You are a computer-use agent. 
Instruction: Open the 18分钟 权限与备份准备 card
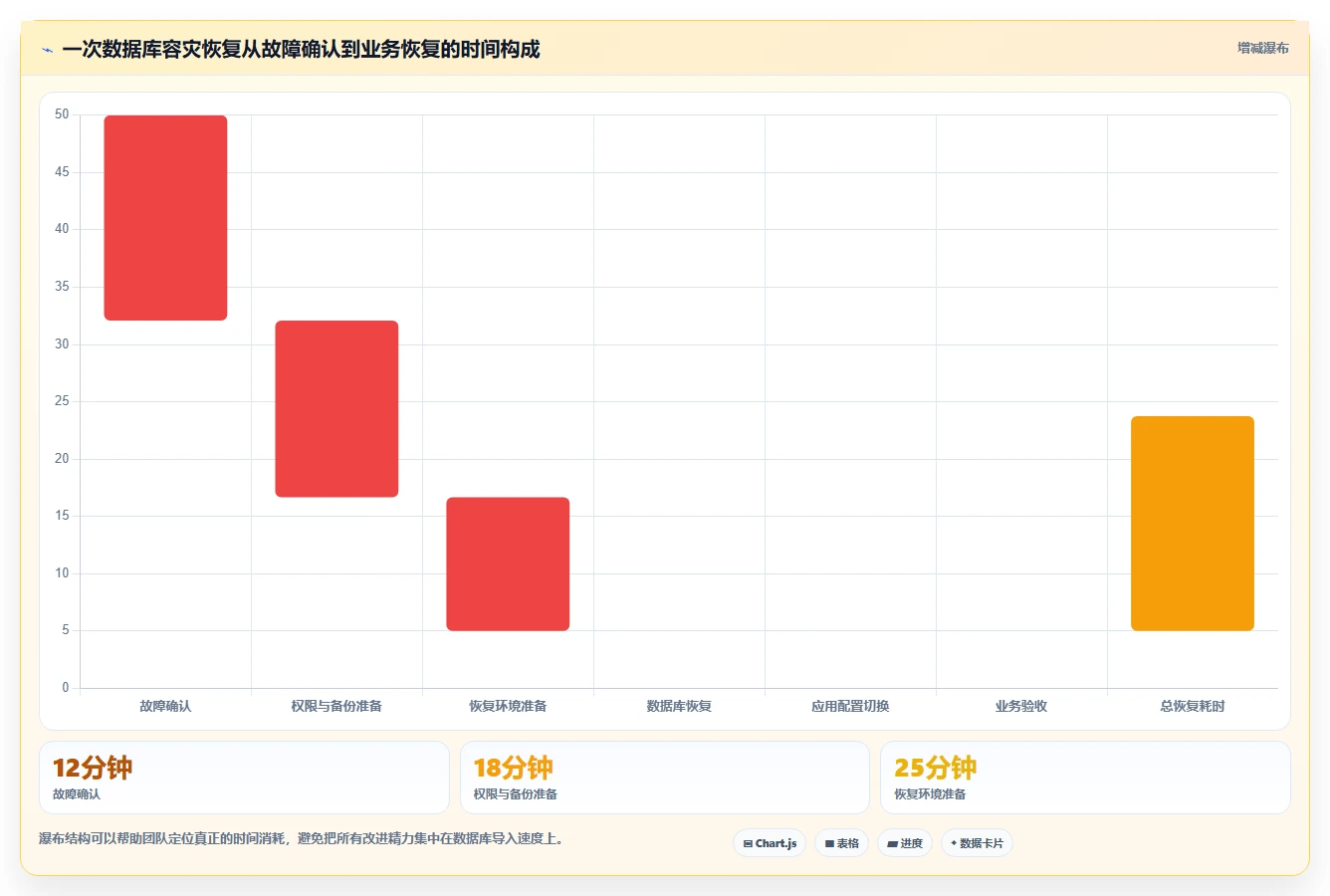click(x=664, y=778)
